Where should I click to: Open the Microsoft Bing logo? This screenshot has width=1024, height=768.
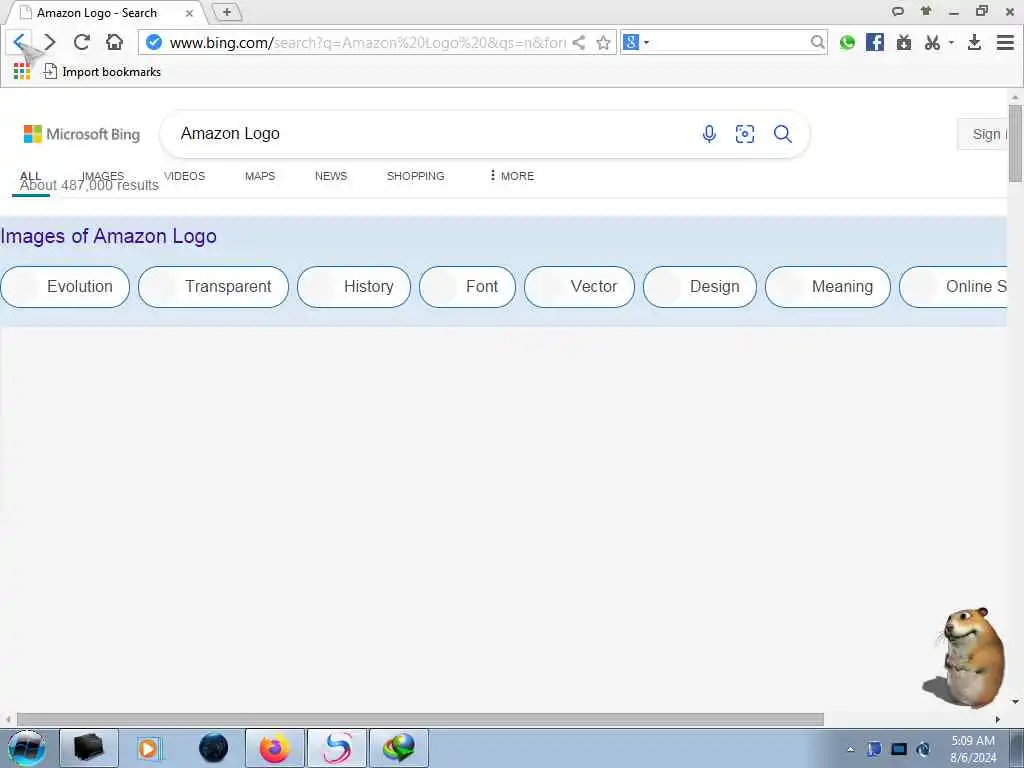pyautogui.click(x=82, y=134)
